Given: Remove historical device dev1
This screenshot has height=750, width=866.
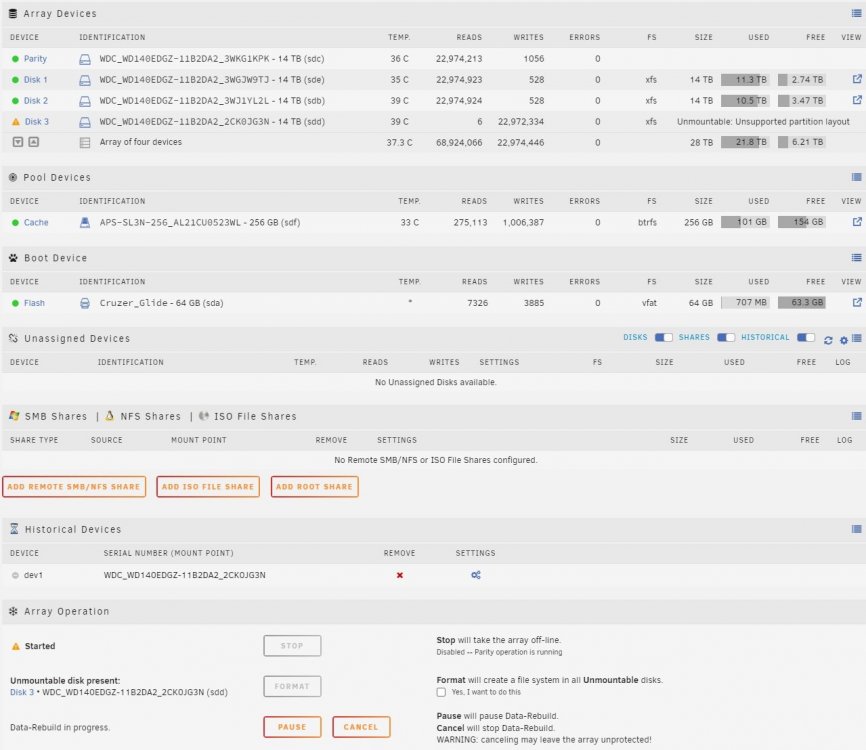Looking at the screenshot, I should 399,575.
